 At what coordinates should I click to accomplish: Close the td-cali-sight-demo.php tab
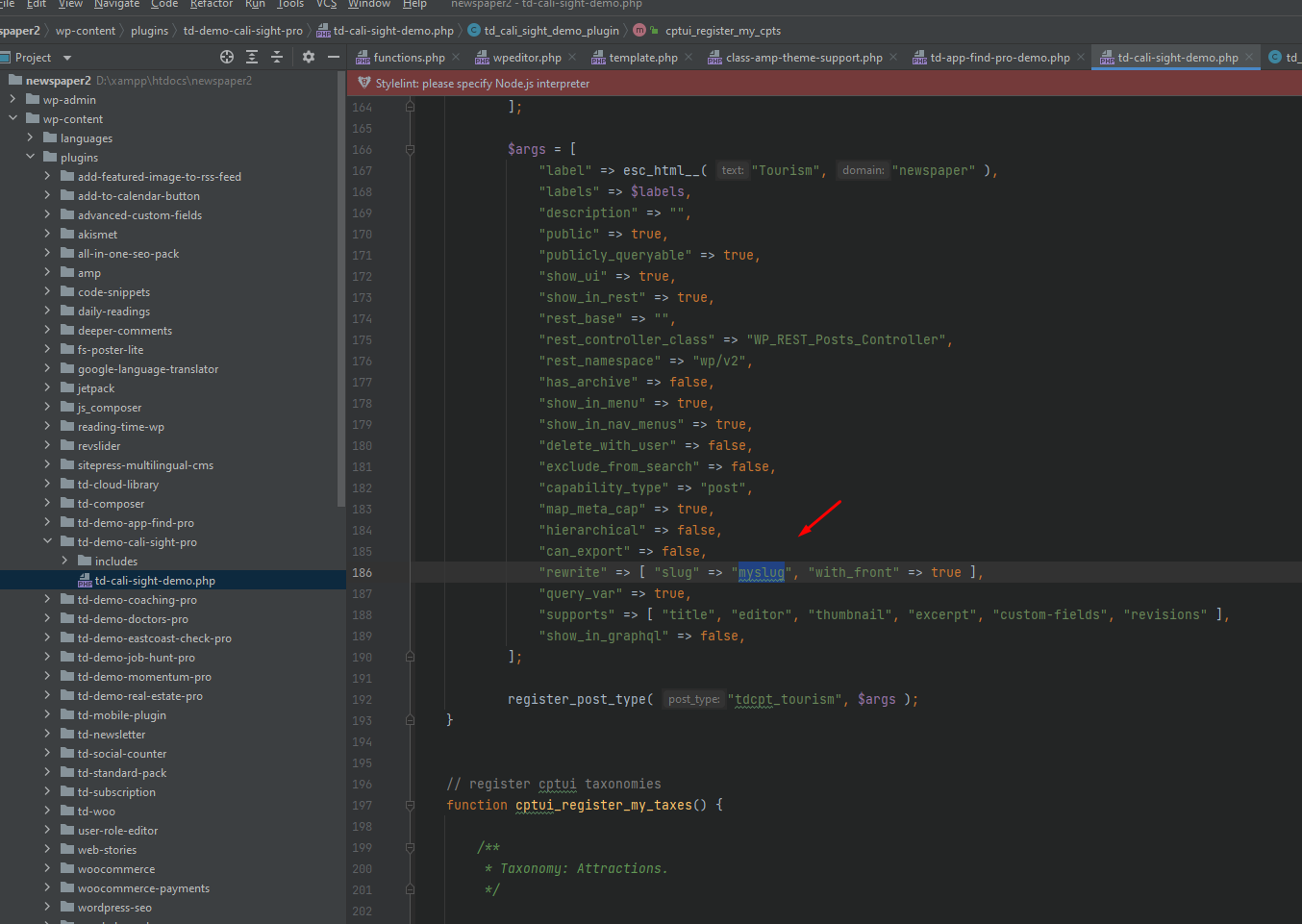click(x=1249, y=58)
